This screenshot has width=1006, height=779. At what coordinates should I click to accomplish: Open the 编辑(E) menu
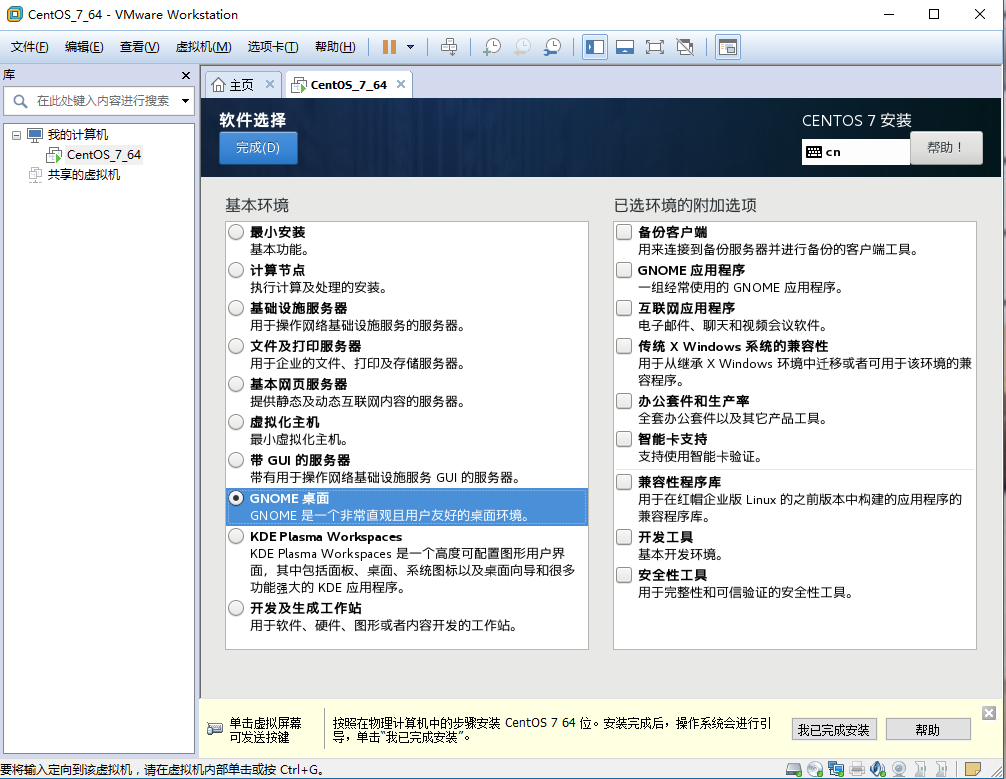84,47
